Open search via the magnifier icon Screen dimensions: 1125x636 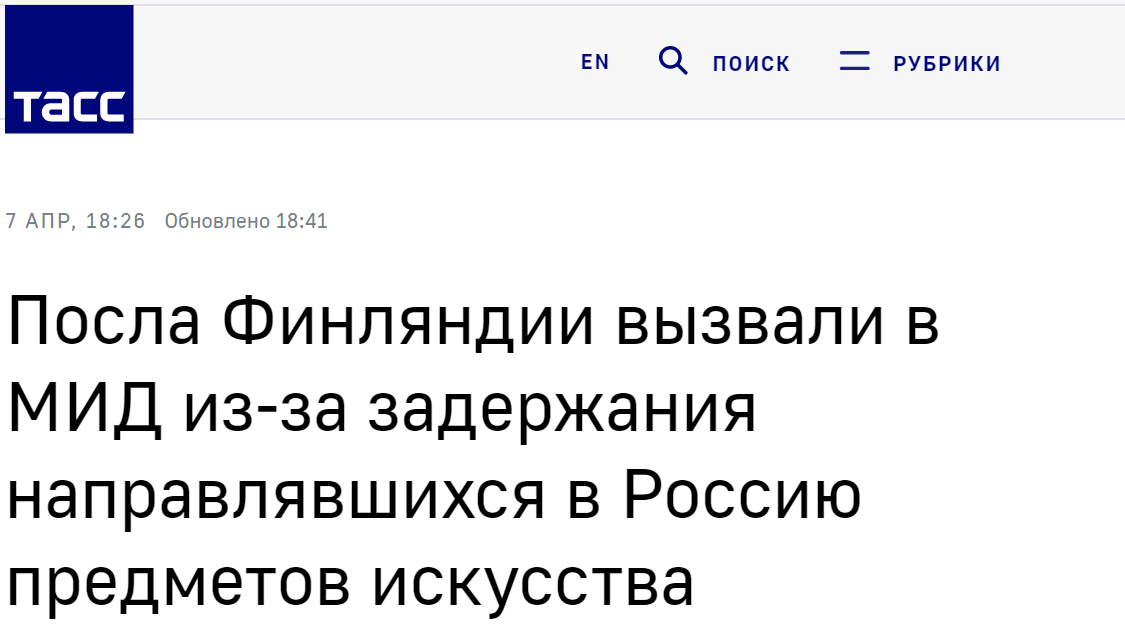click(x=673, y=61)
